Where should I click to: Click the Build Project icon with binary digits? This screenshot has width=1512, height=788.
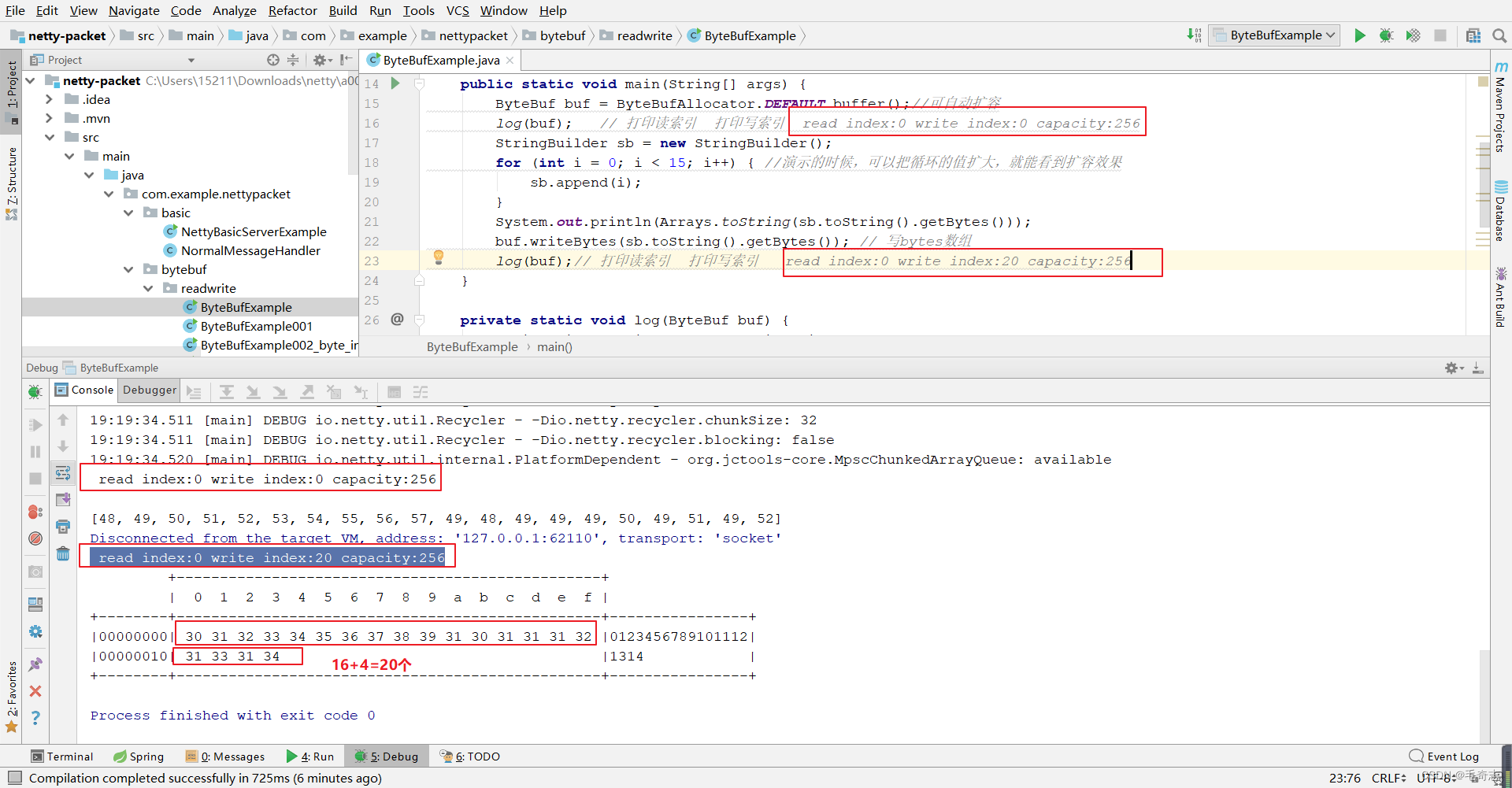(x=1194, y=35)
